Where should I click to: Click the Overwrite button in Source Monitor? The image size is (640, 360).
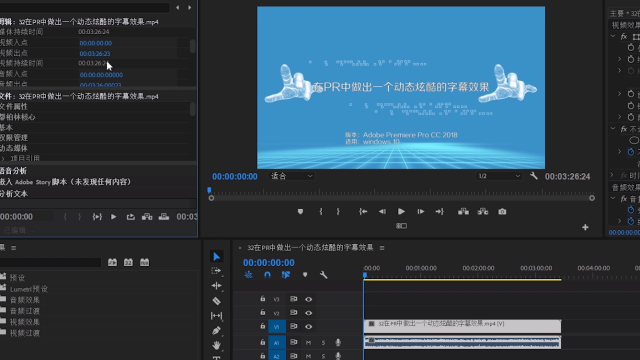click(164, 217)
